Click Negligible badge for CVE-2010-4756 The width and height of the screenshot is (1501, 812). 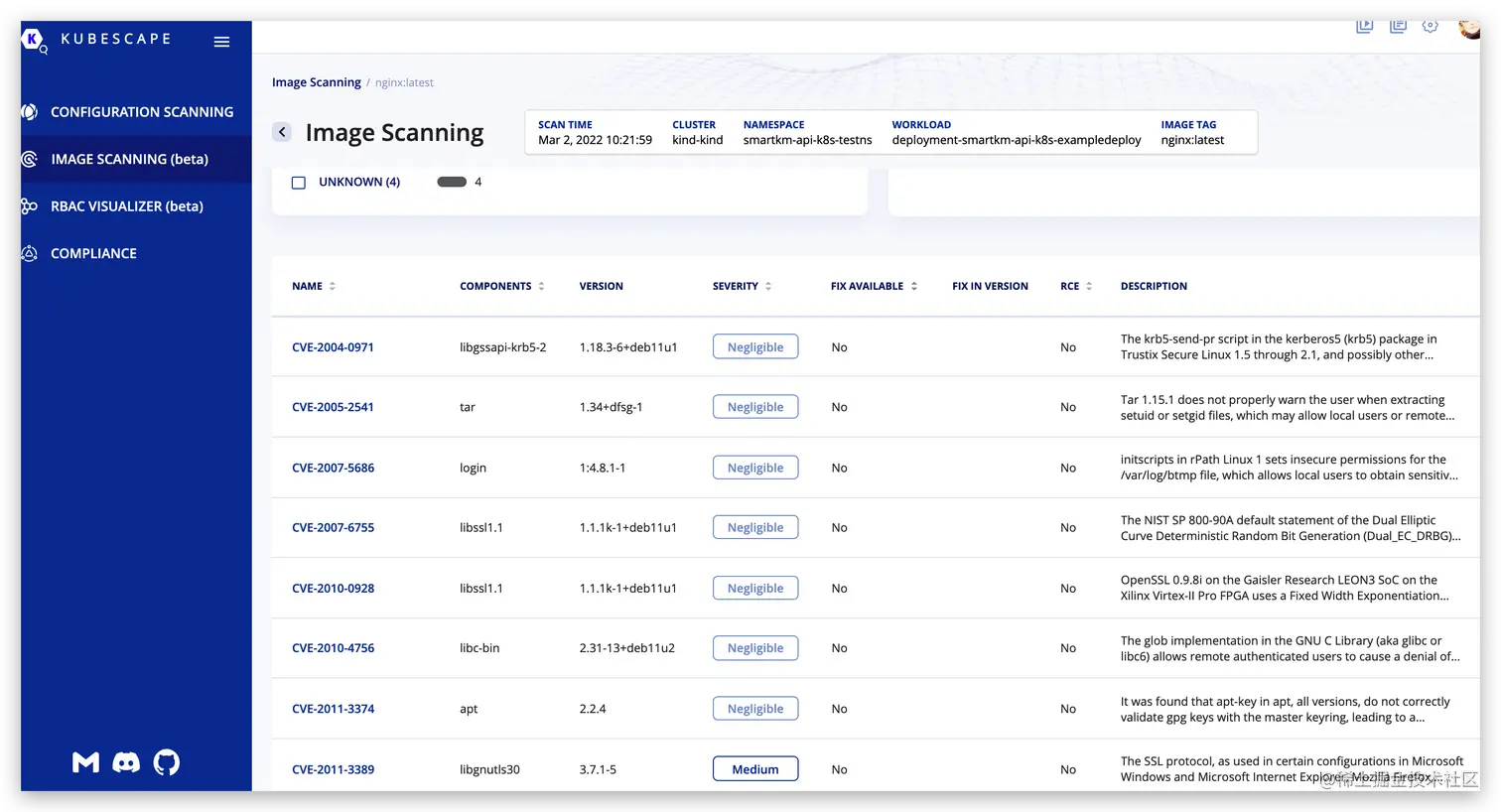pyautogui.click(x=755, y=648)
